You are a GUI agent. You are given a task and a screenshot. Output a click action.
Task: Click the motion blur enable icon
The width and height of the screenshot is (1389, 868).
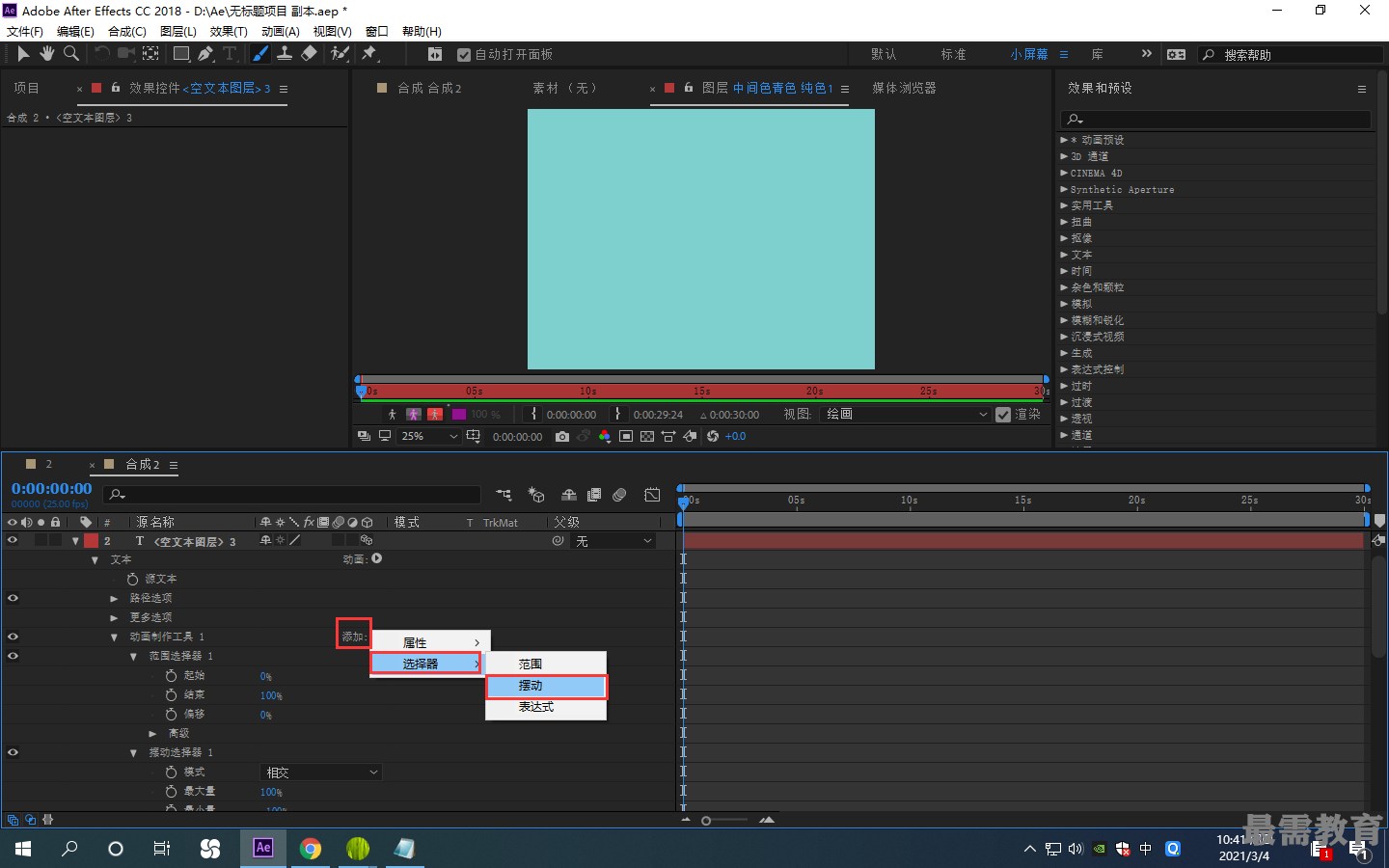pos(619,495)
